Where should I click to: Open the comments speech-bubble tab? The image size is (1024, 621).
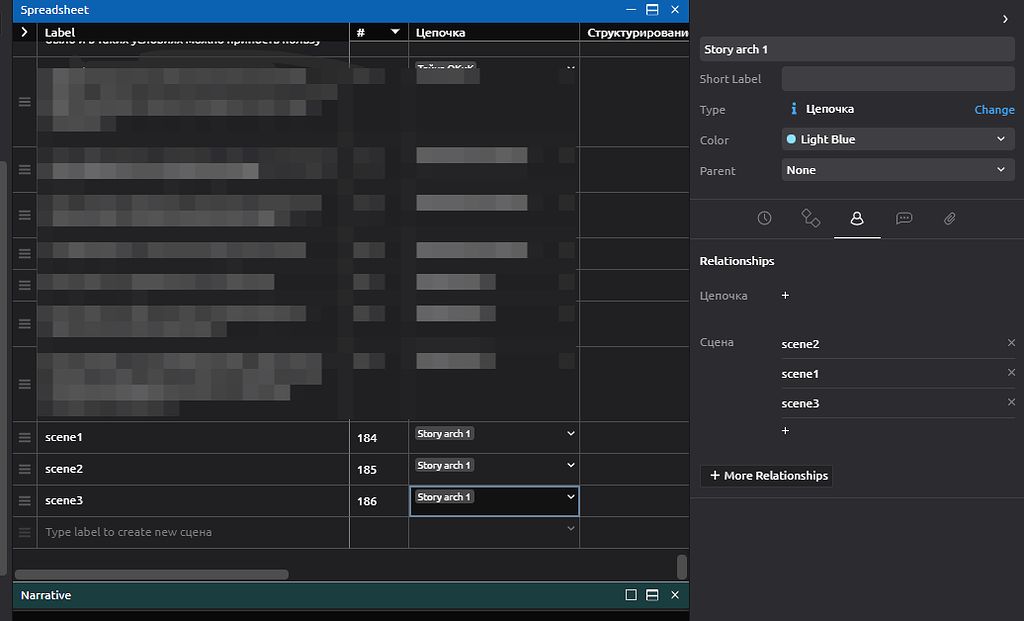904,218
